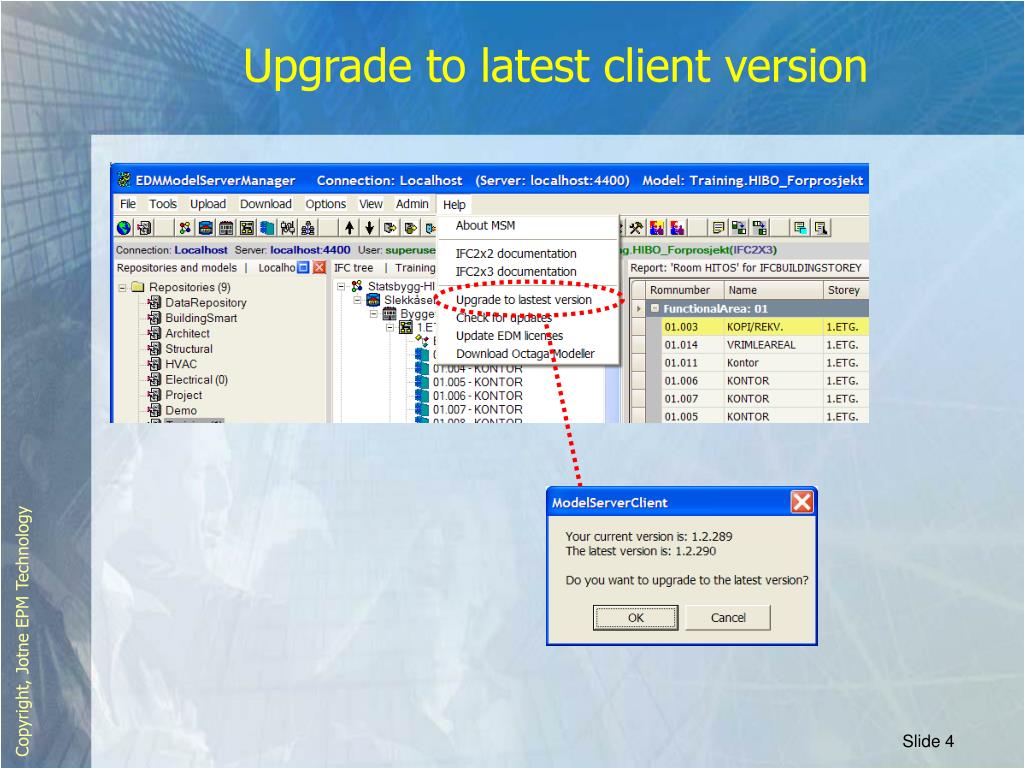The image size is (1024, 768).
Task: Open the Upload menu
Action: [208, 204]
